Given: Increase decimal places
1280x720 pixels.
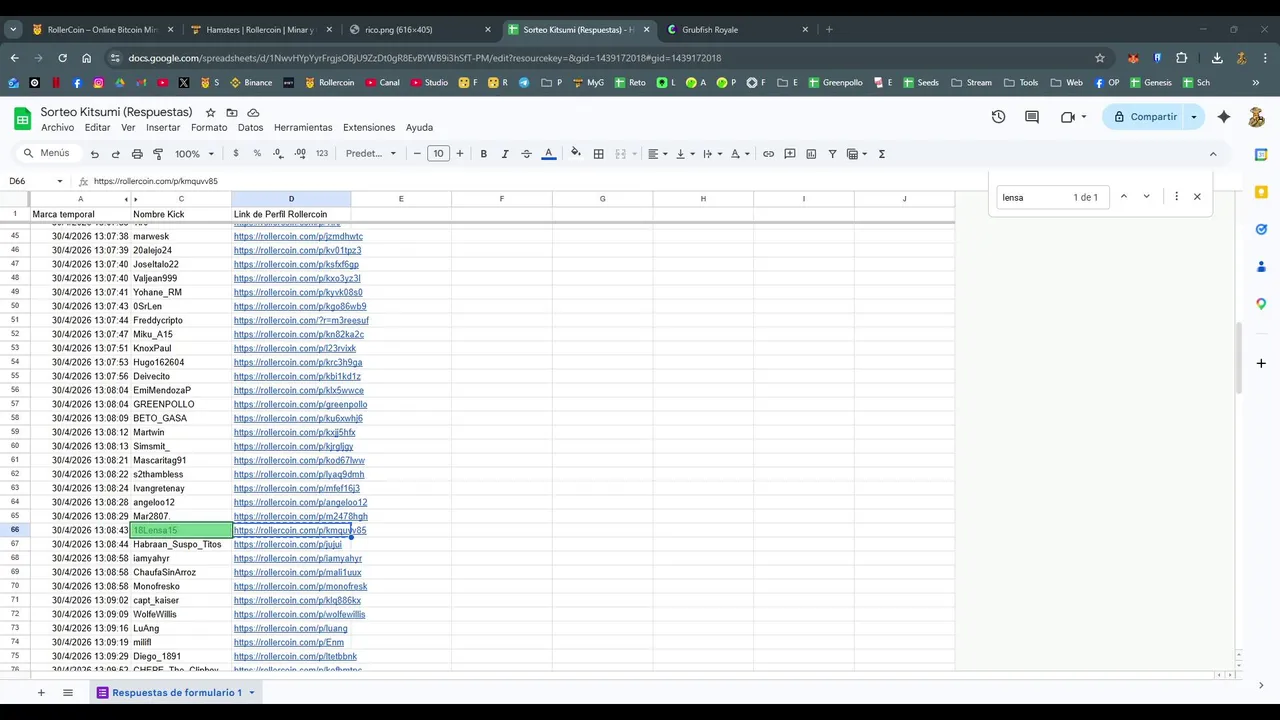Looking at the screenshot, I should (x=300, y=154).
